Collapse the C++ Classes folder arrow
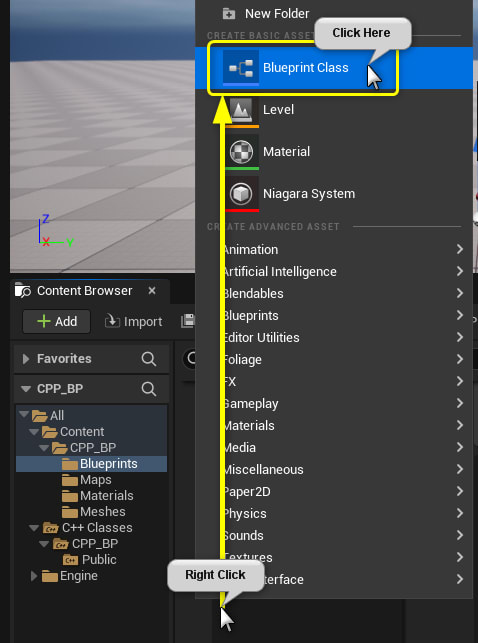478x643 pixels. click(34, 528)
